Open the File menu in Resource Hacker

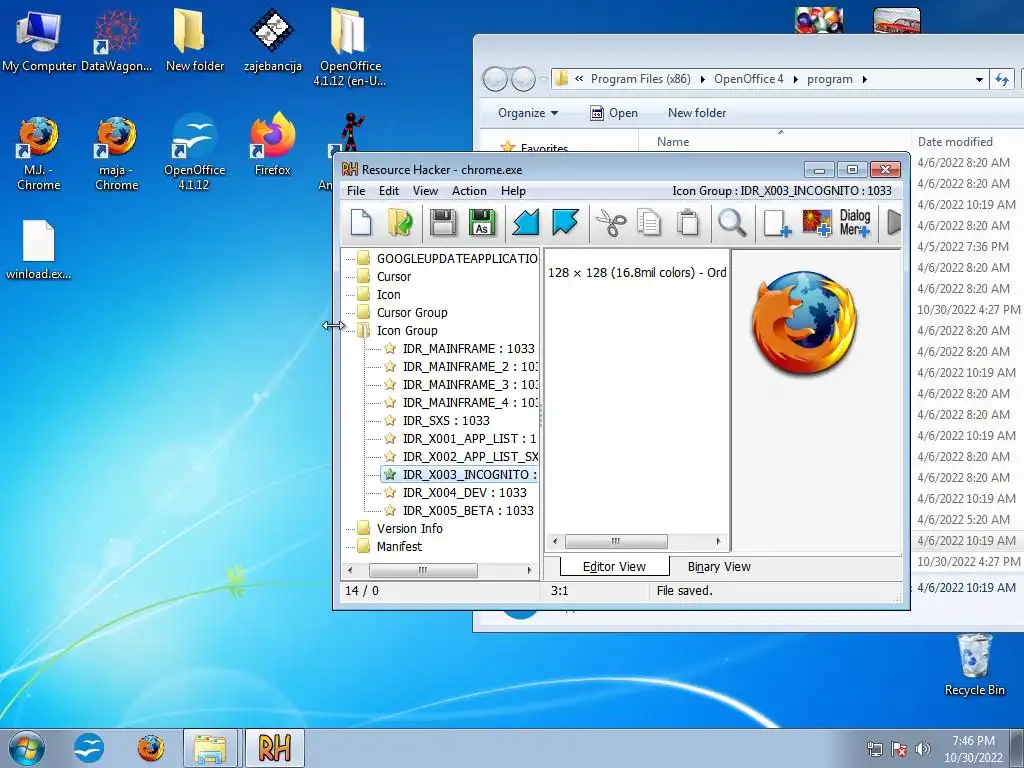pyautogui.click(x=356, y=191)
